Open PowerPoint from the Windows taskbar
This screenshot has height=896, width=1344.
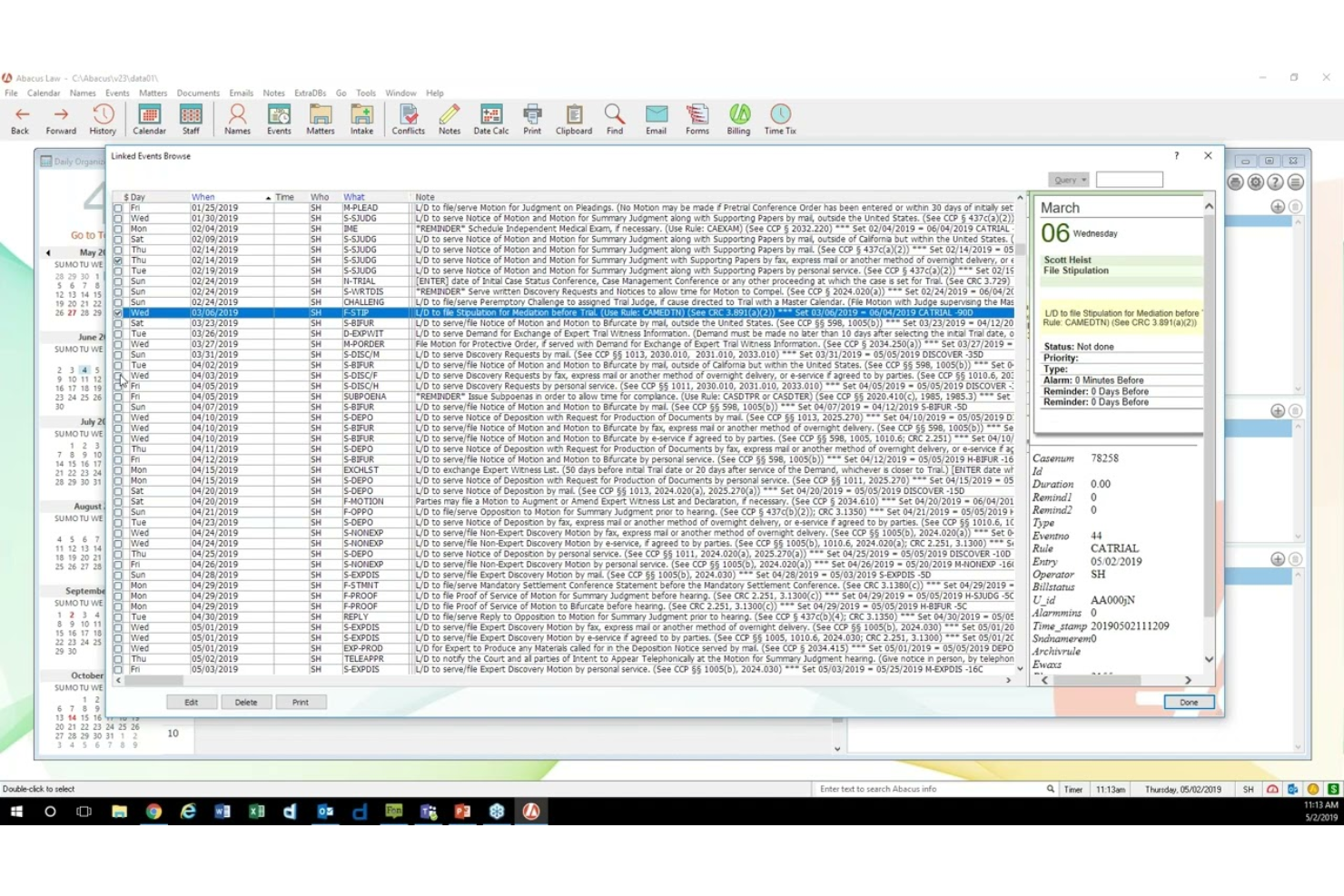(x=462, y=812)
